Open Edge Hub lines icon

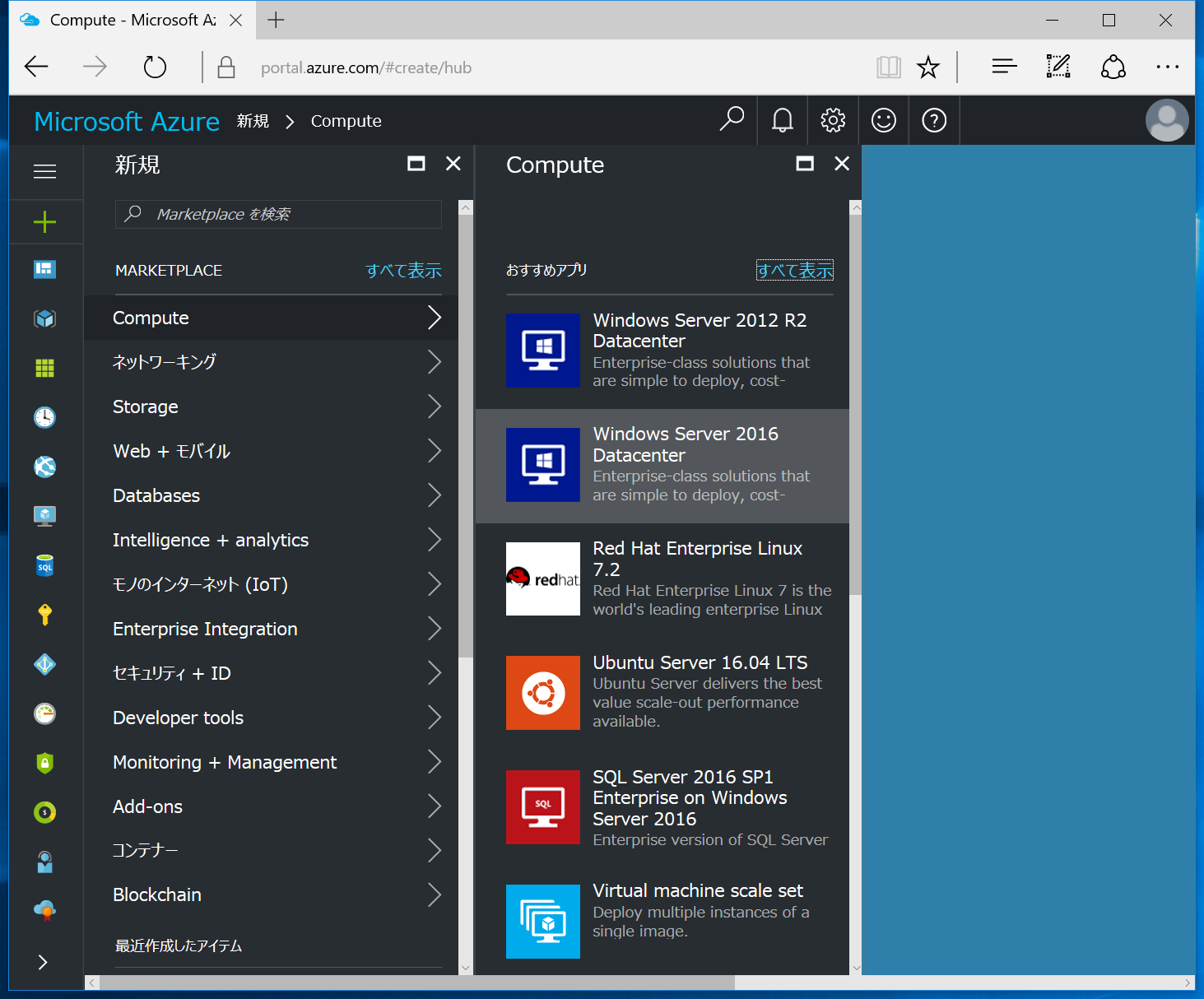tap(1004, 67)
